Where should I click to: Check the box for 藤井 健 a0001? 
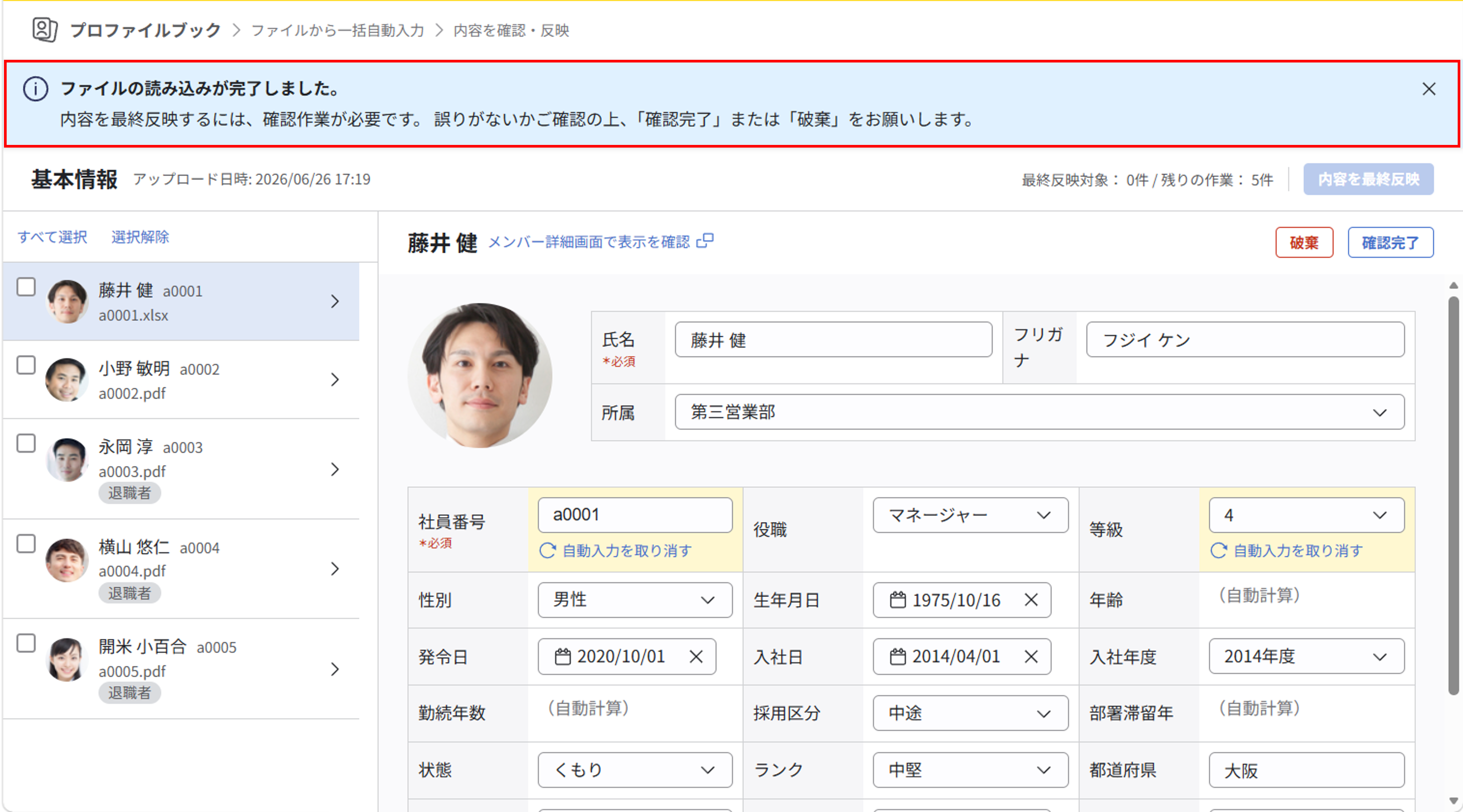tap(26, 287)
